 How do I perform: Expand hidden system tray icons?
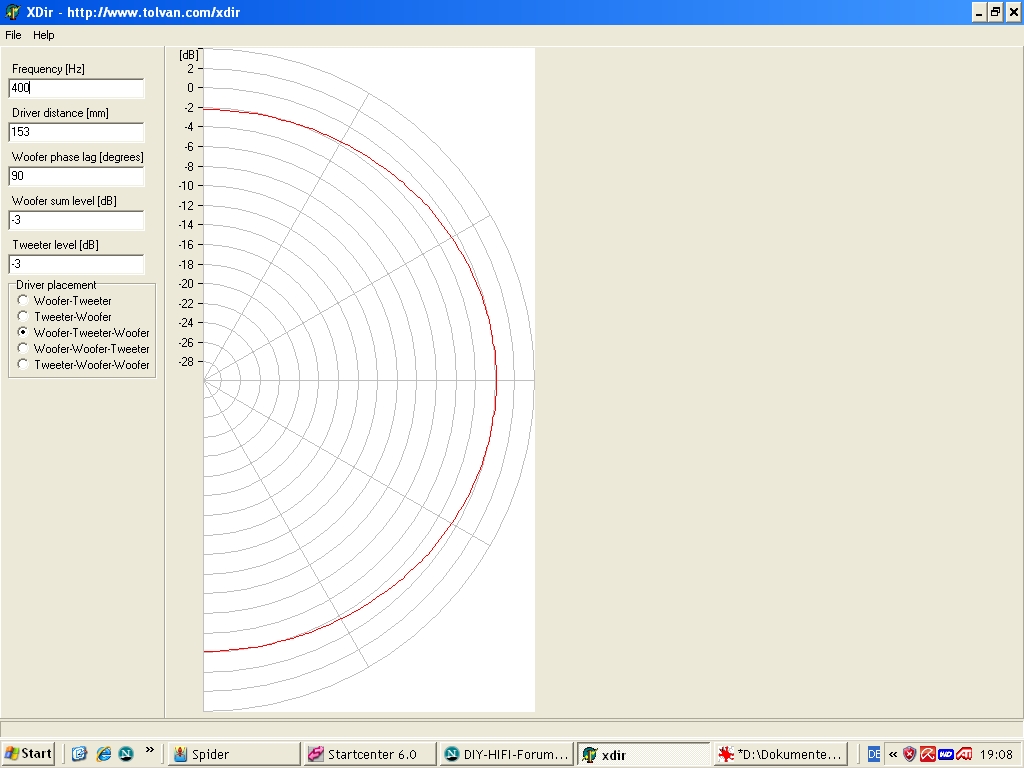tap(892, 754)
